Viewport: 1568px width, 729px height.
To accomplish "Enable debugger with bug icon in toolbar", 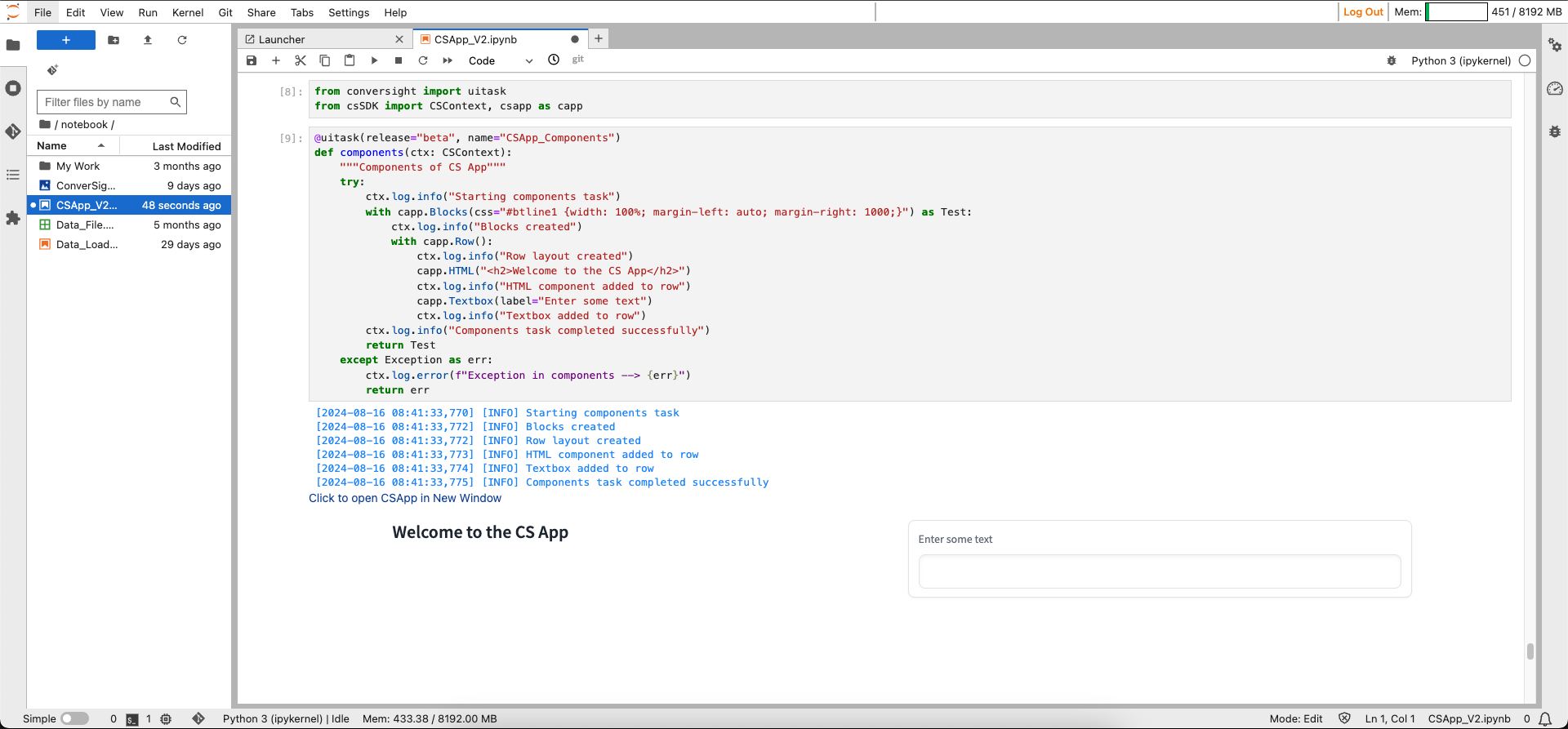I will (x=1392, y=60).
